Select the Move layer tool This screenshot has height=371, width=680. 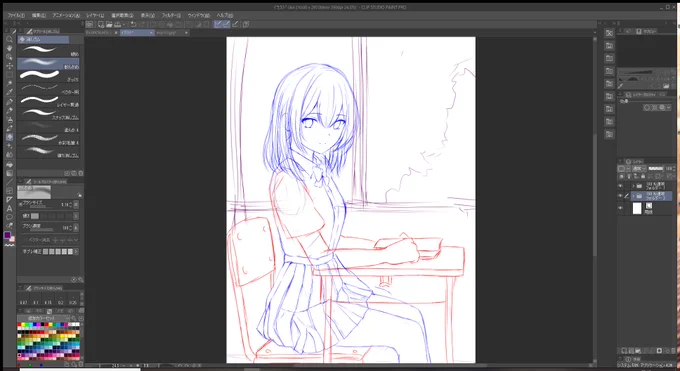[x=9, y=66]
